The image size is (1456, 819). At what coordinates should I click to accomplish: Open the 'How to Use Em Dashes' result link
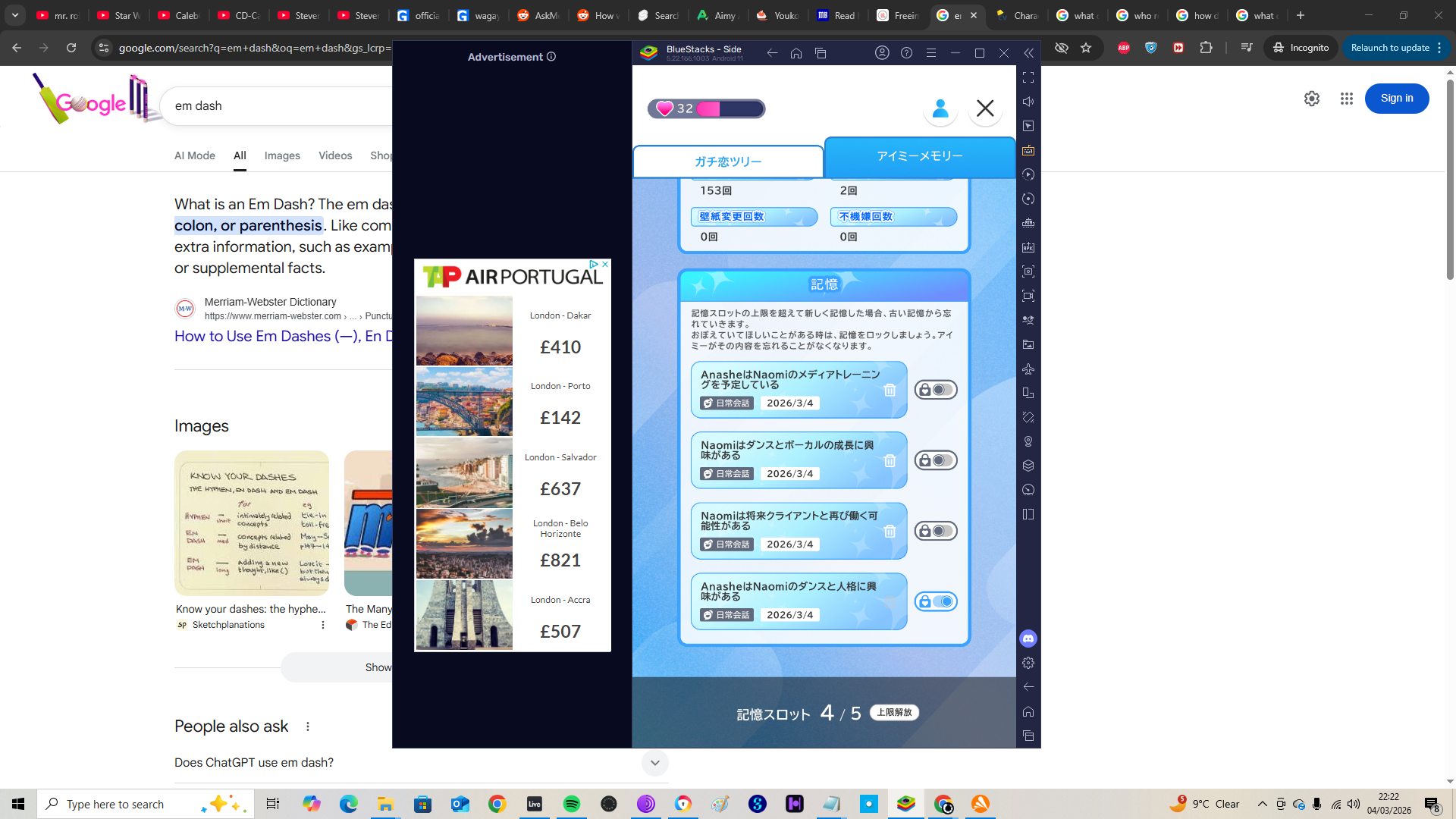pos(284,336)
